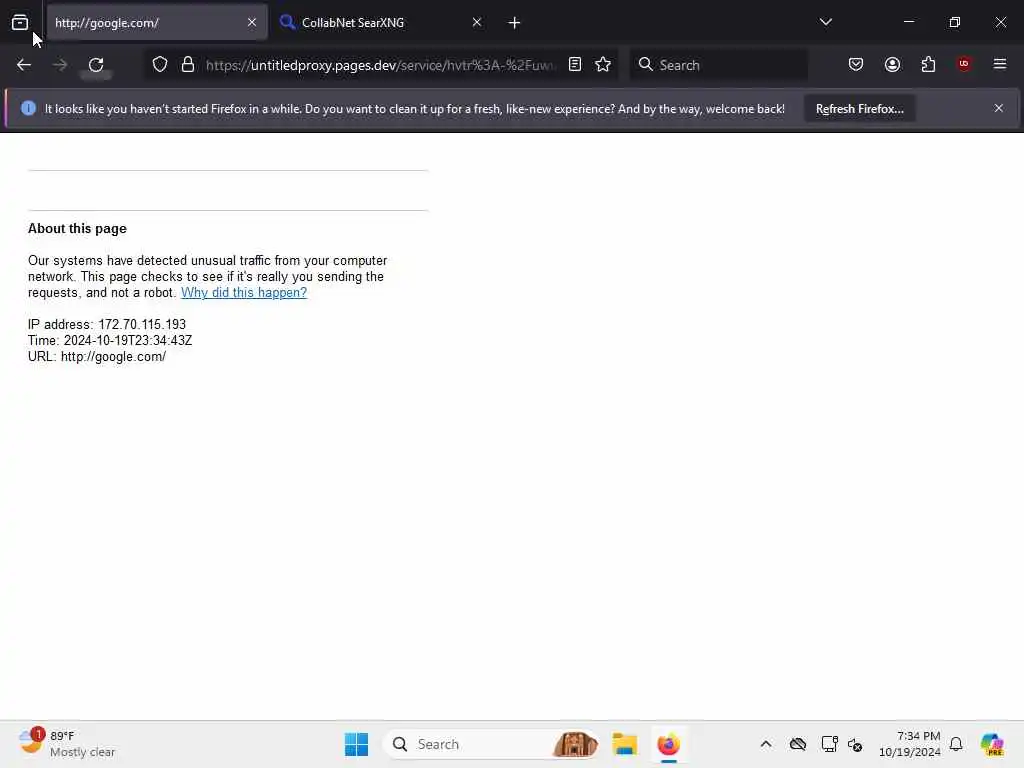Switch to the http://google.com/ tab
This screenshot has width=1024, height=768.
157,23
